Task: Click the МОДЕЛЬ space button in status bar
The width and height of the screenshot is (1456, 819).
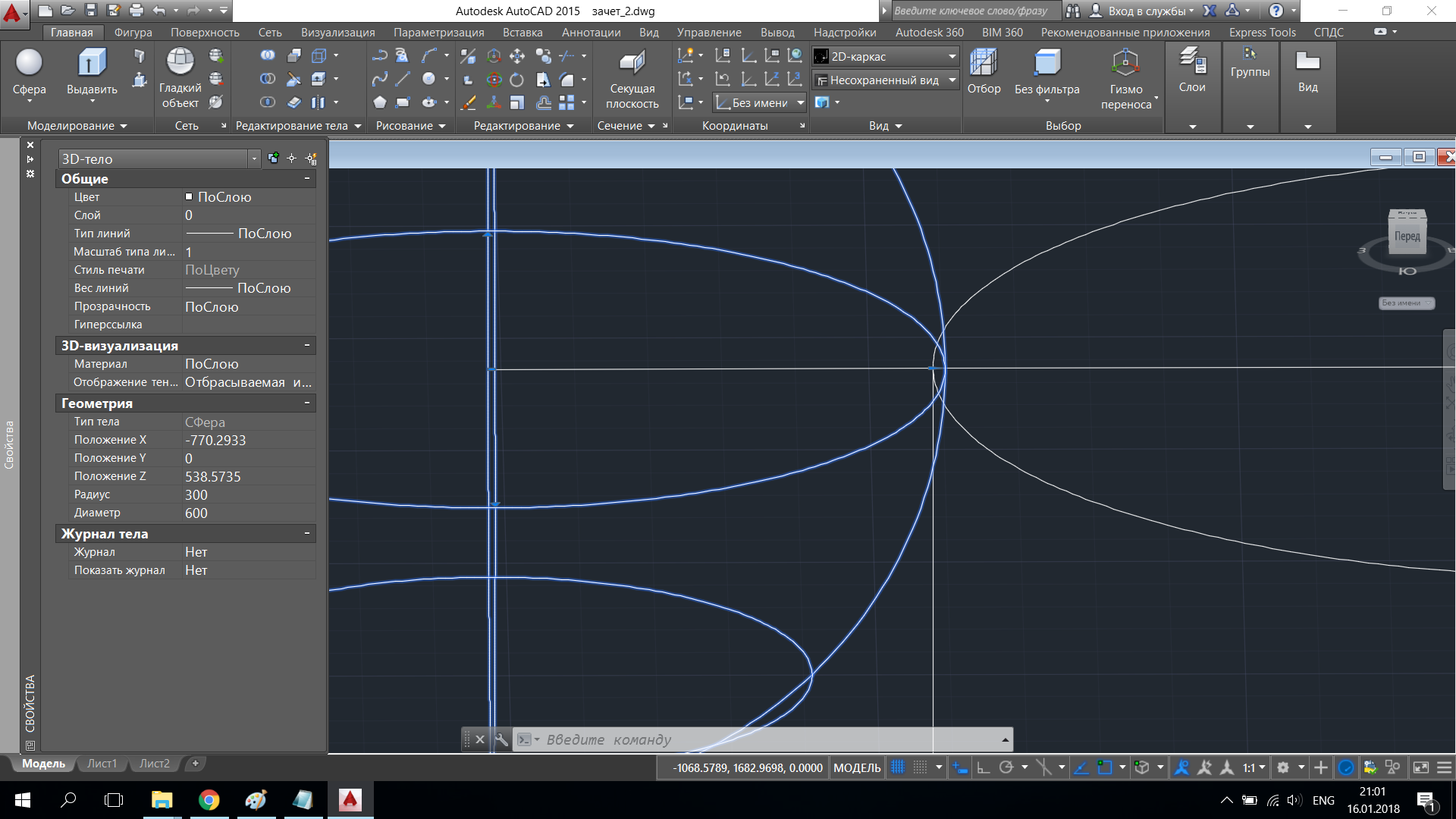Action: 857,767
